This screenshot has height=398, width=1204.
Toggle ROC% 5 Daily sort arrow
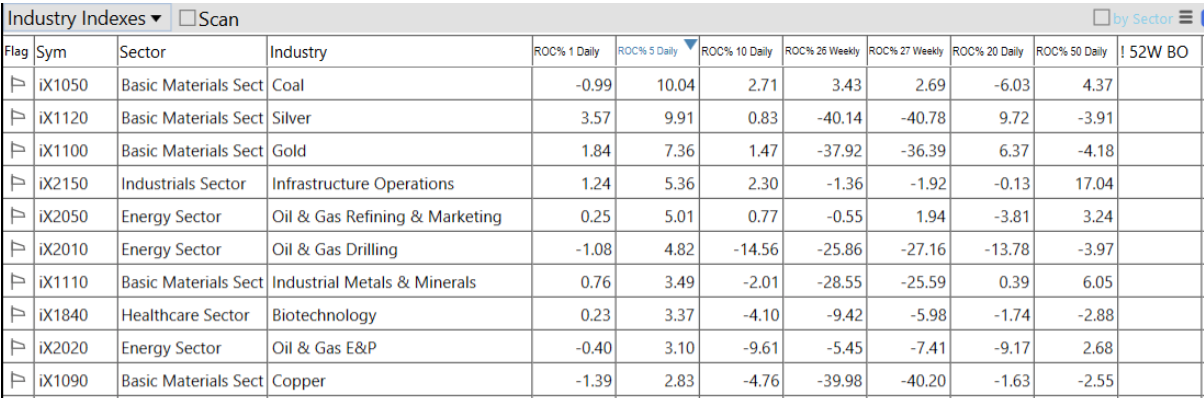pyautogui.click(x=689, y=44)
